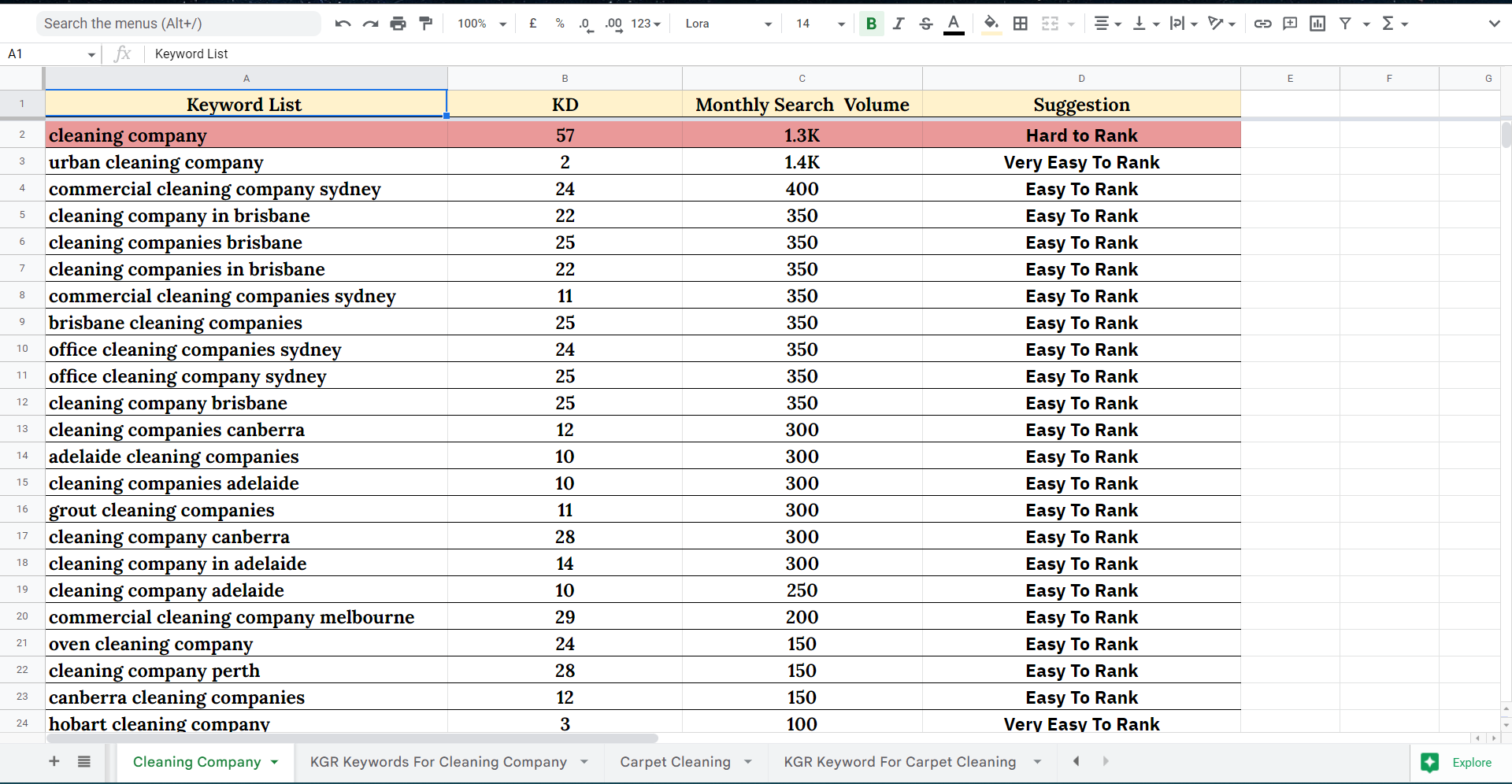Click the Borders icon
Image resolution: width=1512 pixels, height=784 pixels.
coord(1020,24)
